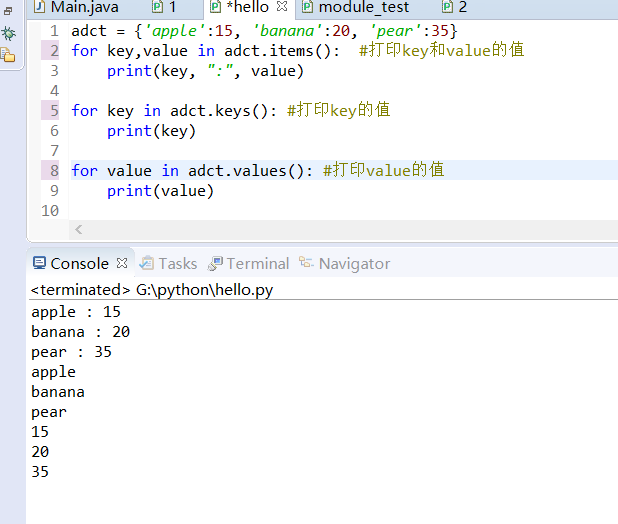Click line number 1 in the gutter

coord(54,31)
